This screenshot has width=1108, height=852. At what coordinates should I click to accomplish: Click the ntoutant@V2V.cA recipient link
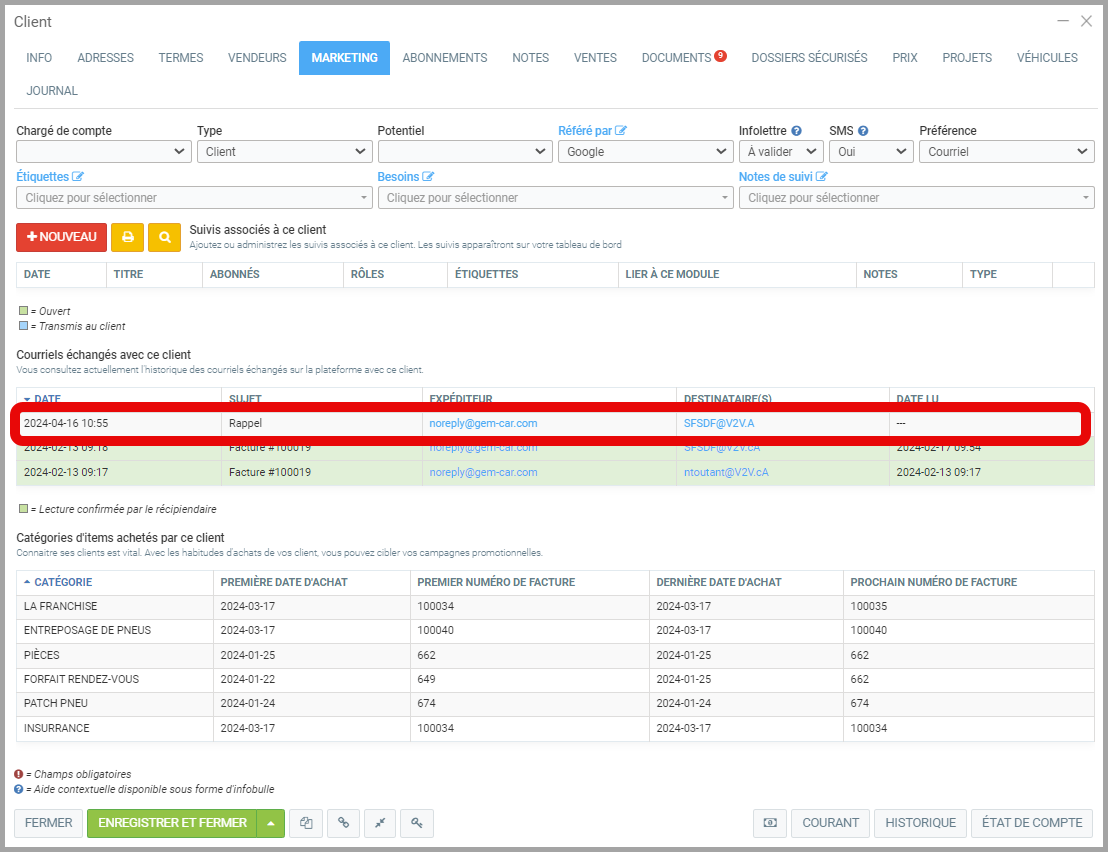(x=726, y=472)
